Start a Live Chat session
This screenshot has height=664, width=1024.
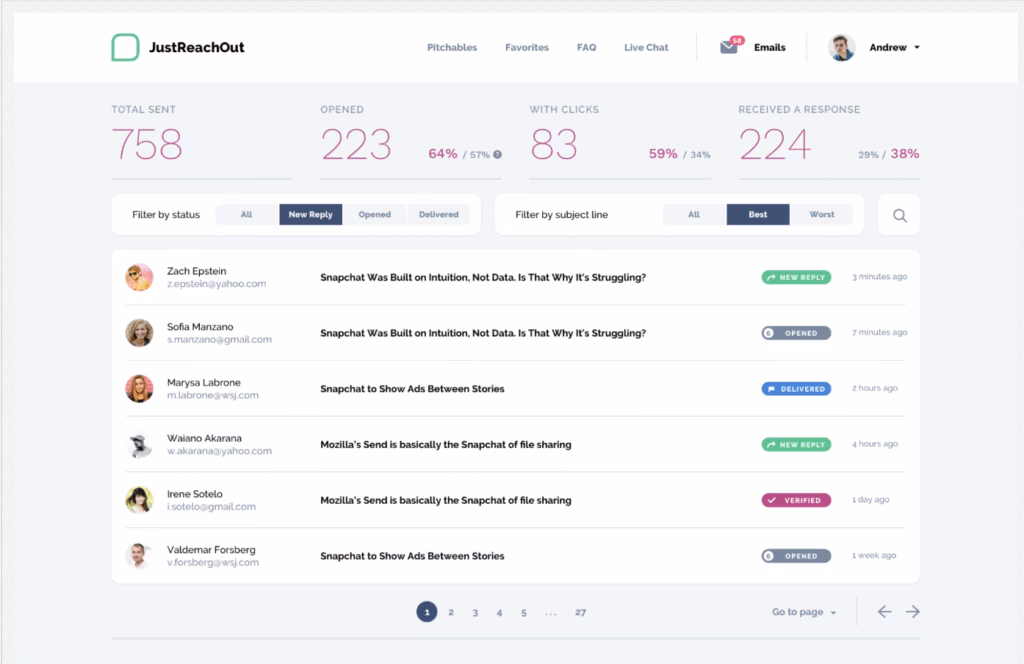[645, 46]
